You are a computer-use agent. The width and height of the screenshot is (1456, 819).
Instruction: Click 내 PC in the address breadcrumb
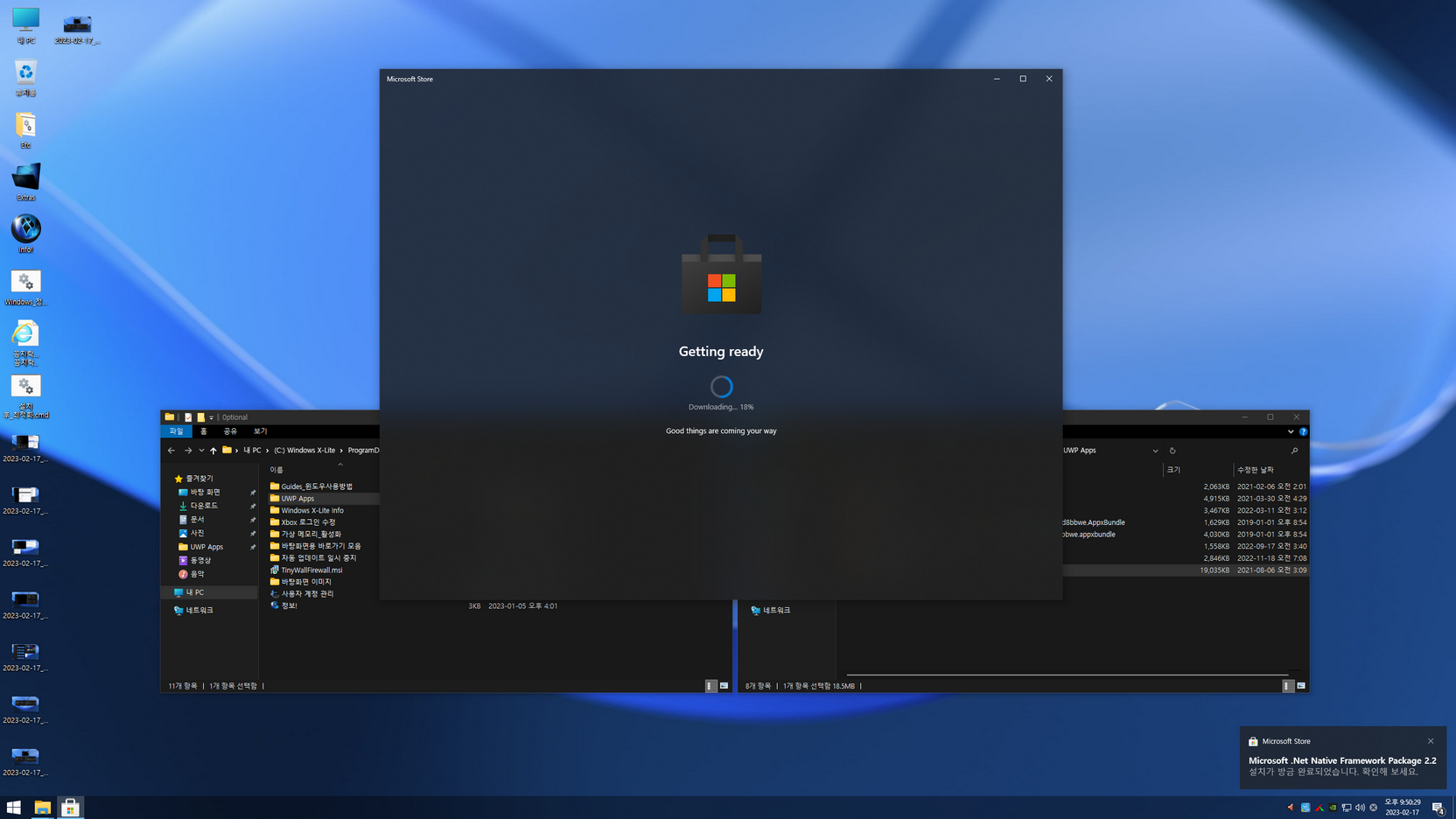(252, 451)
